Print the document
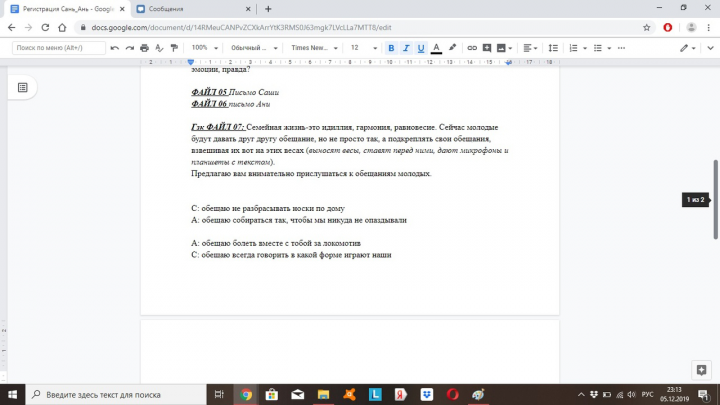This screenshot has height=405, width=720. [x=144, y=48]
